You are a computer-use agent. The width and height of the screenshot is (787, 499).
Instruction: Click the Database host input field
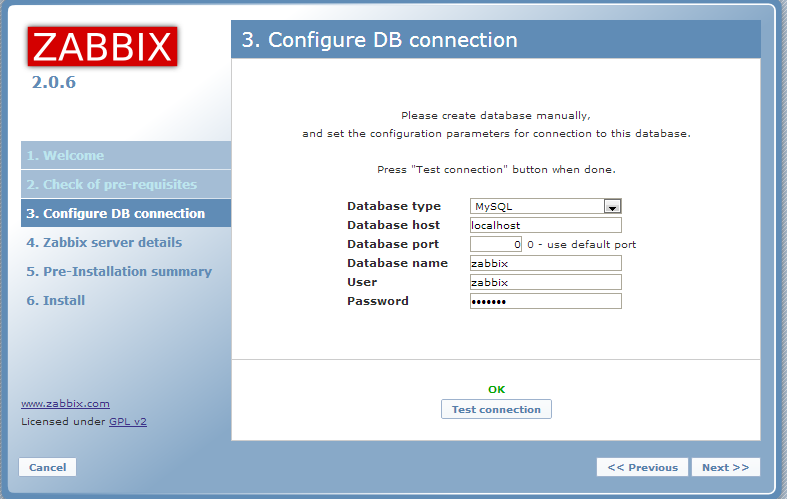546,225
